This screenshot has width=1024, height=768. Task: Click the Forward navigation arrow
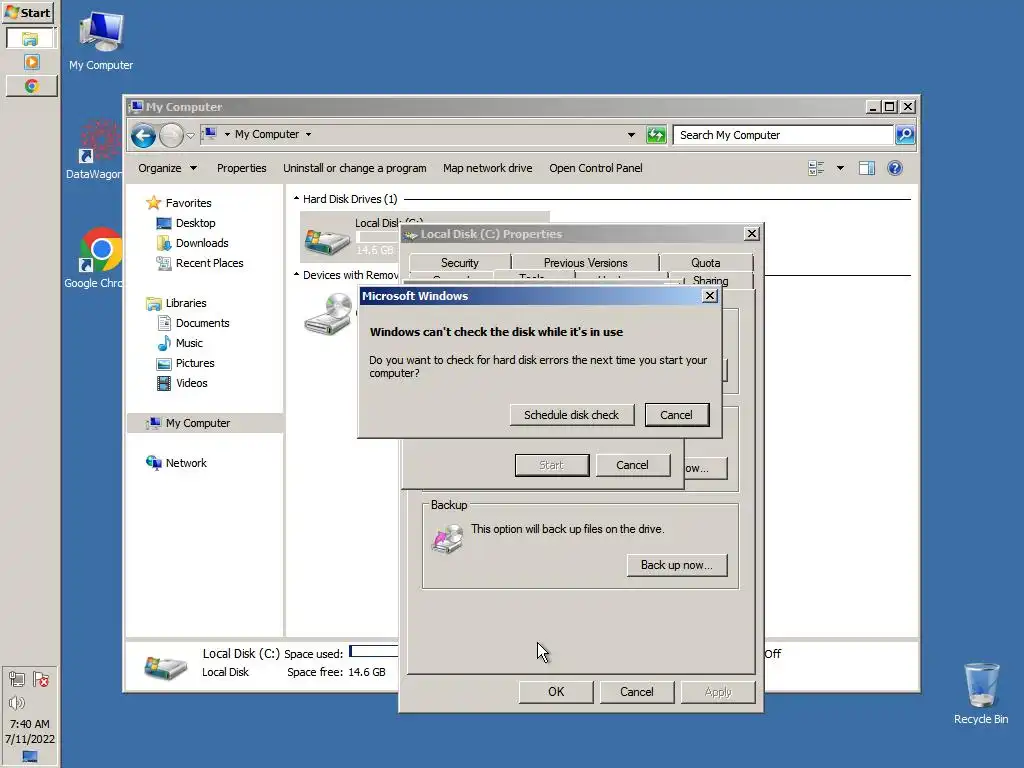171,135
